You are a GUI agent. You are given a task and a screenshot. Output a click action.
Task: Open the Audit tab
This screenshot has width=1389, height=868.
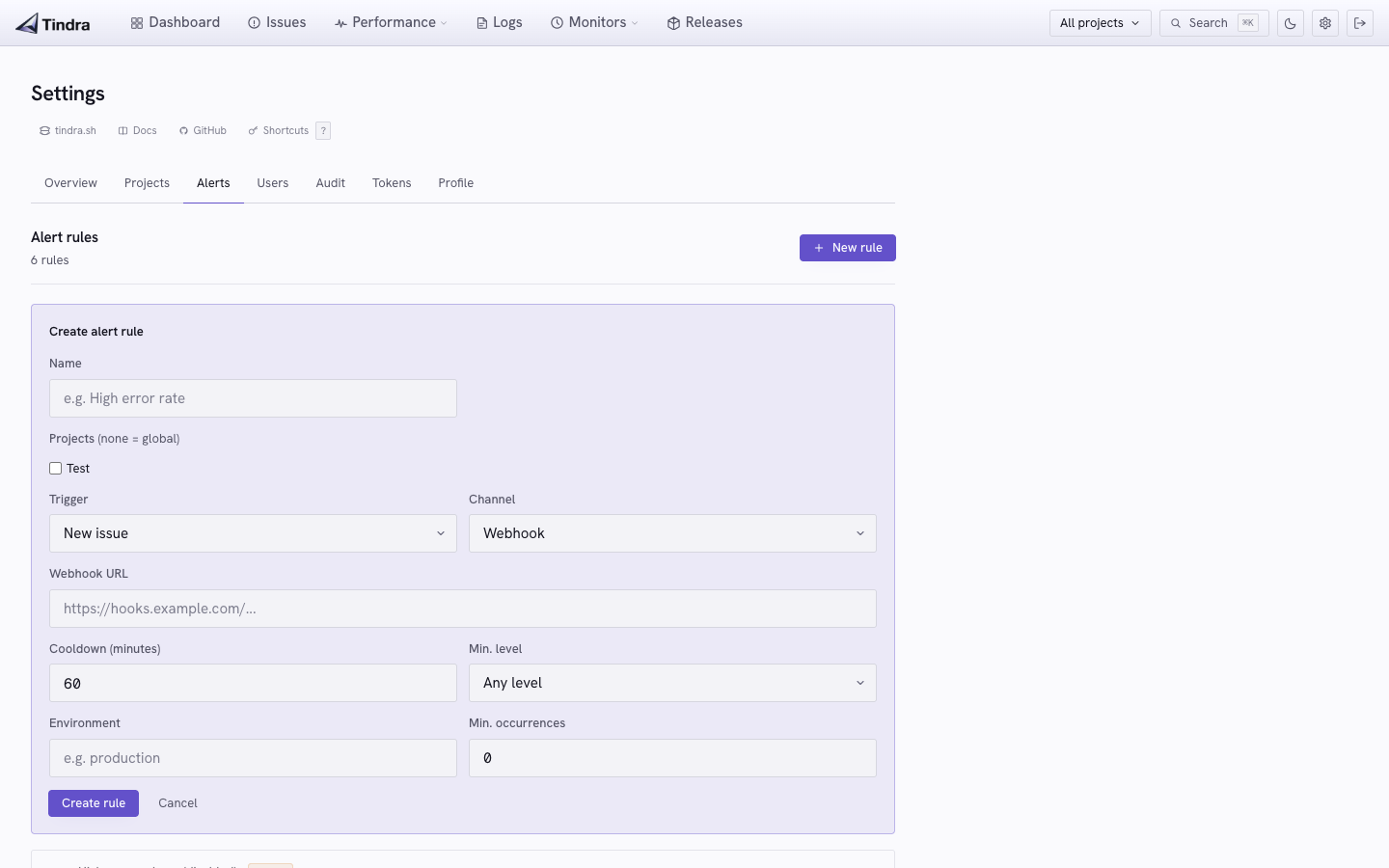tap(331, 183)
